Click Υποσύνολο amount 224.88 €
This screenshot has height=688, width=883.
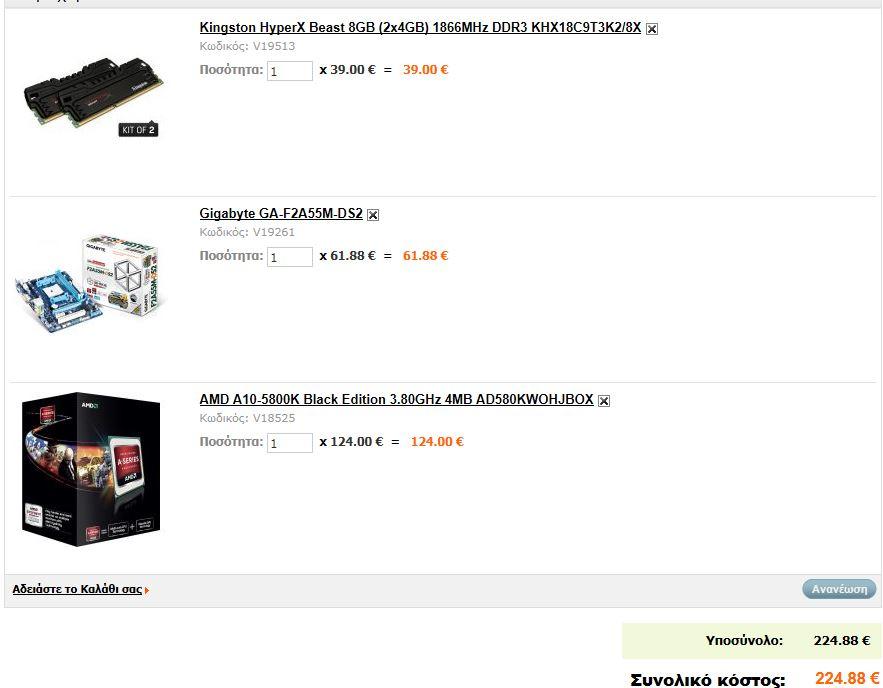pos(842,641)
